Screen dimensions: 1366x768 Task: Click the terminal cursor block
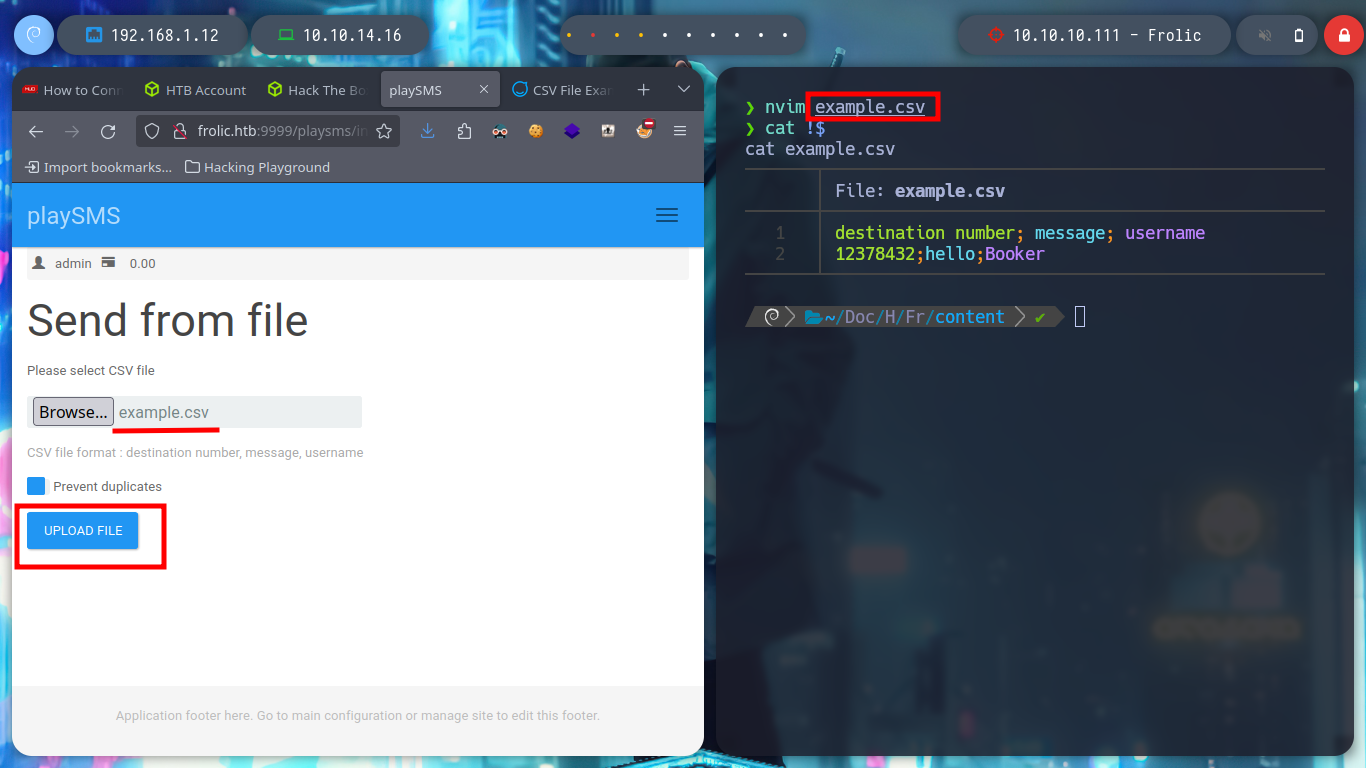(1080, 317)
